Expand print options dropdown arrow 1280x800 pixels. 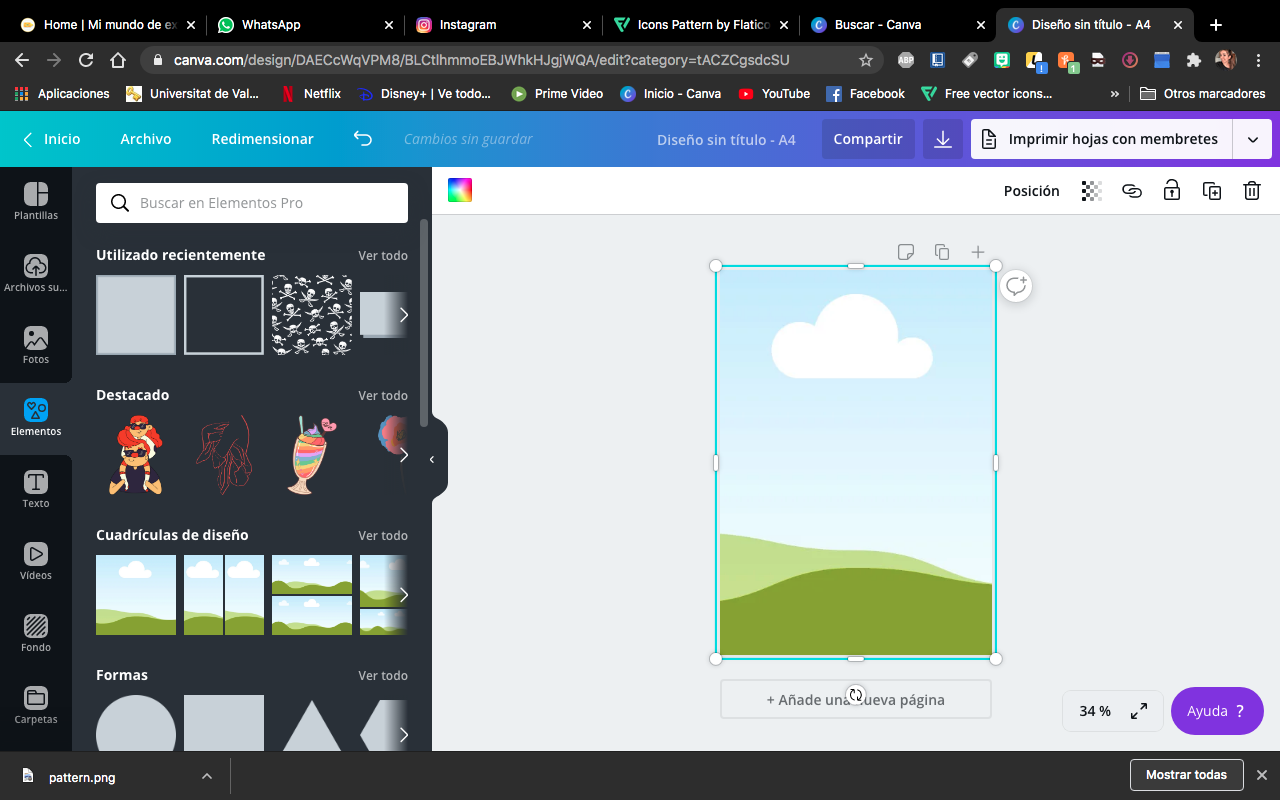coord(1252,139)
